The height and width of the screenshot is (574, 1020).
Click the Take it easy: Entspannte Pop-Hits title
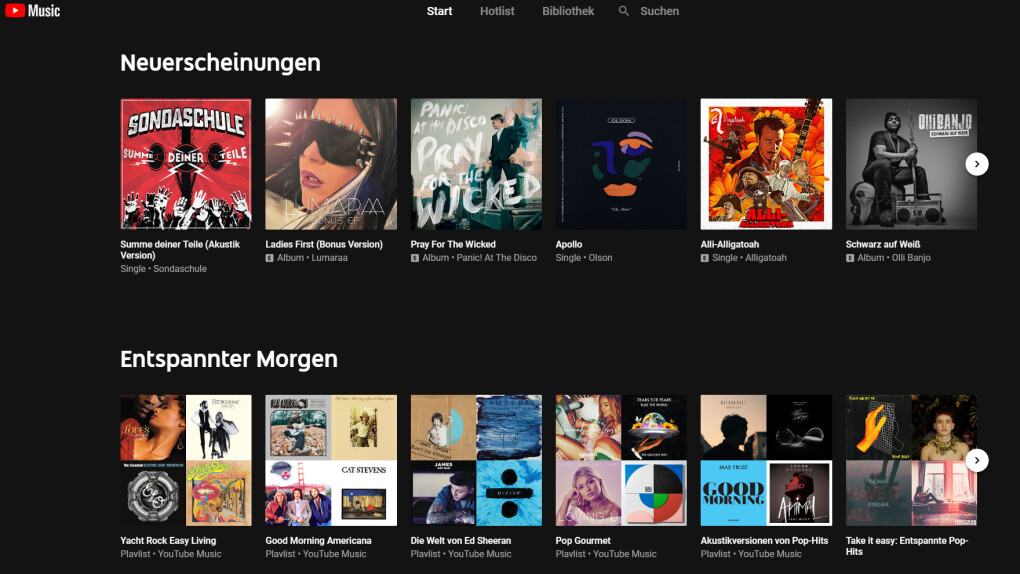coord(907,546)
